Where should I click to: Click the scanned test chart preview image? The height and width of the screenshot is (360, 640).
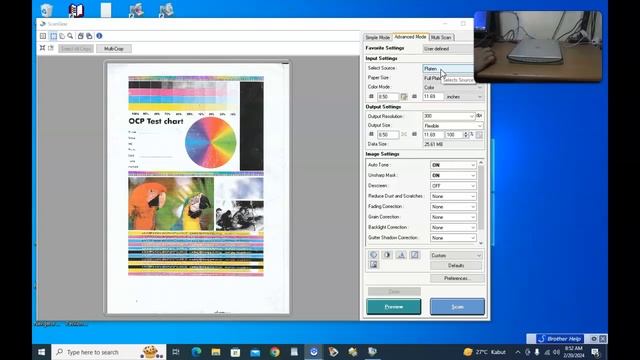coord(198,188)
